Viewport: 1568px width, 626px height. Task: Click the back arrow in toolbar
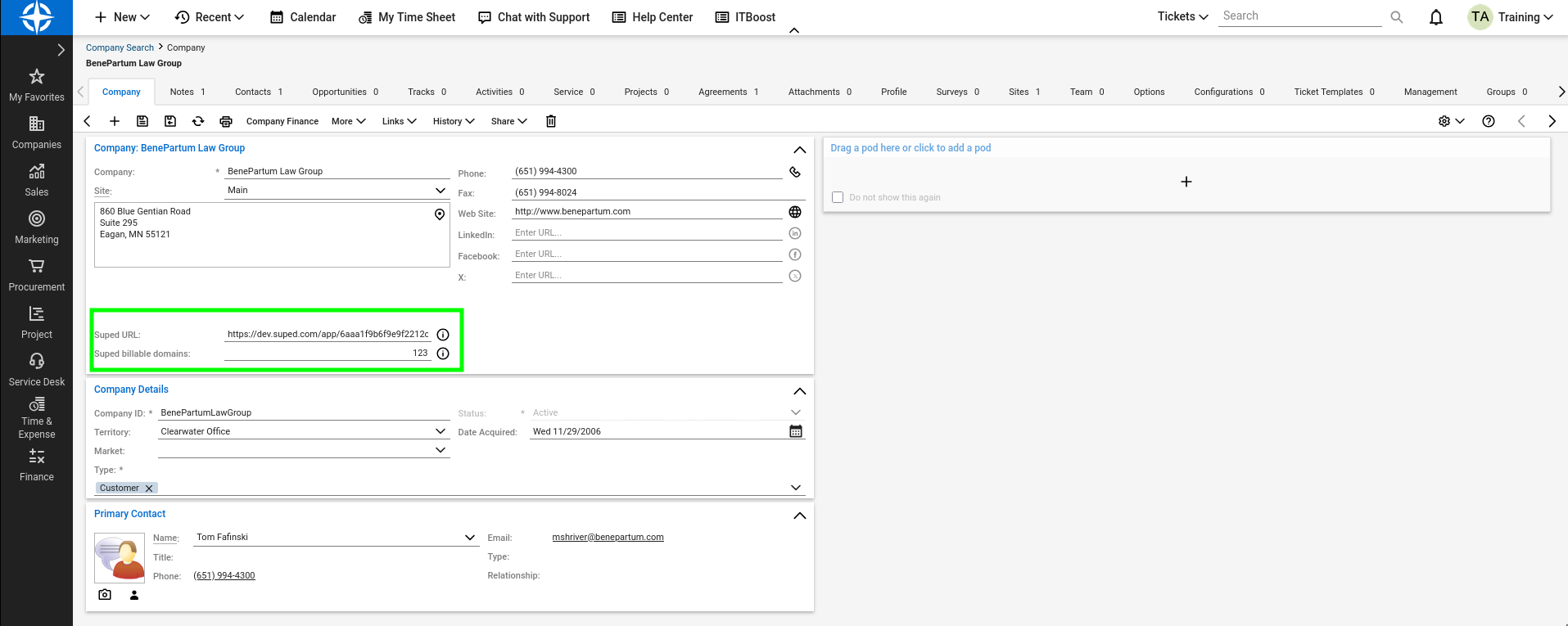coord(88,121)
